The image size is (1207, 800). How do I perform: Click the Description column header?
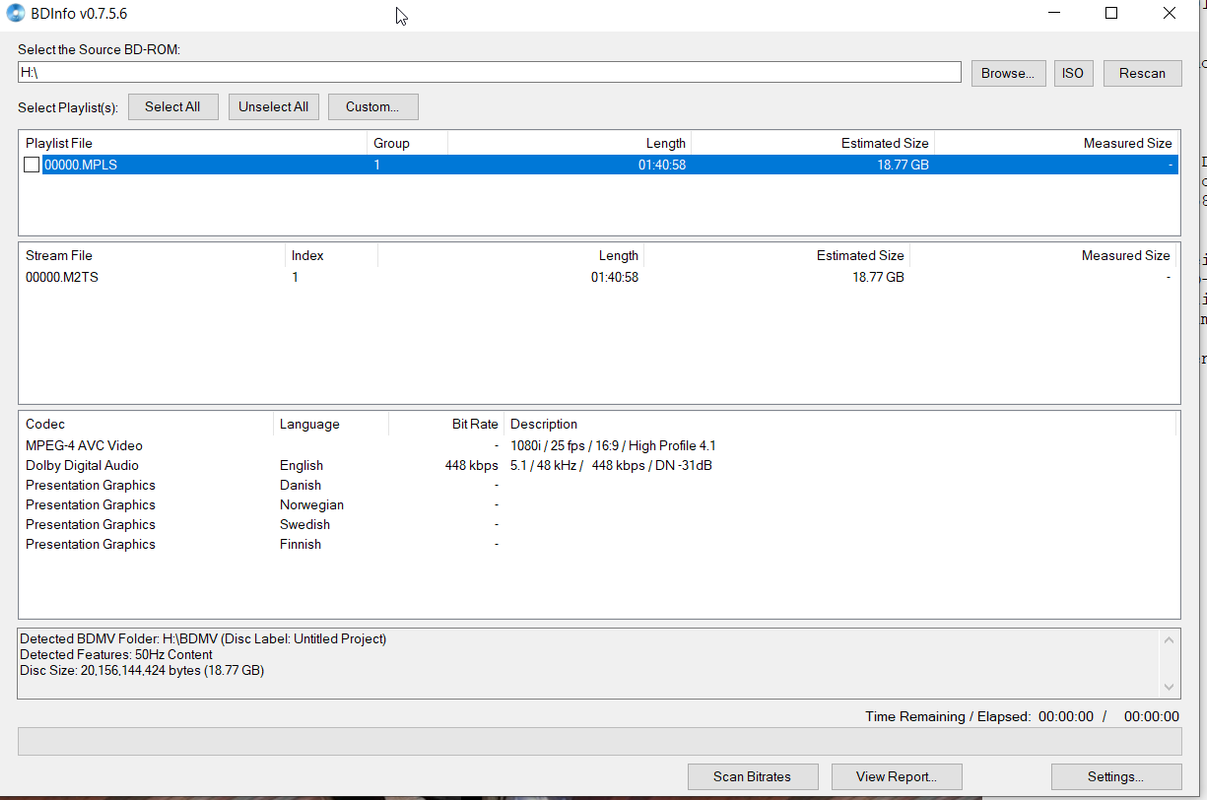[x=840, y=424]
